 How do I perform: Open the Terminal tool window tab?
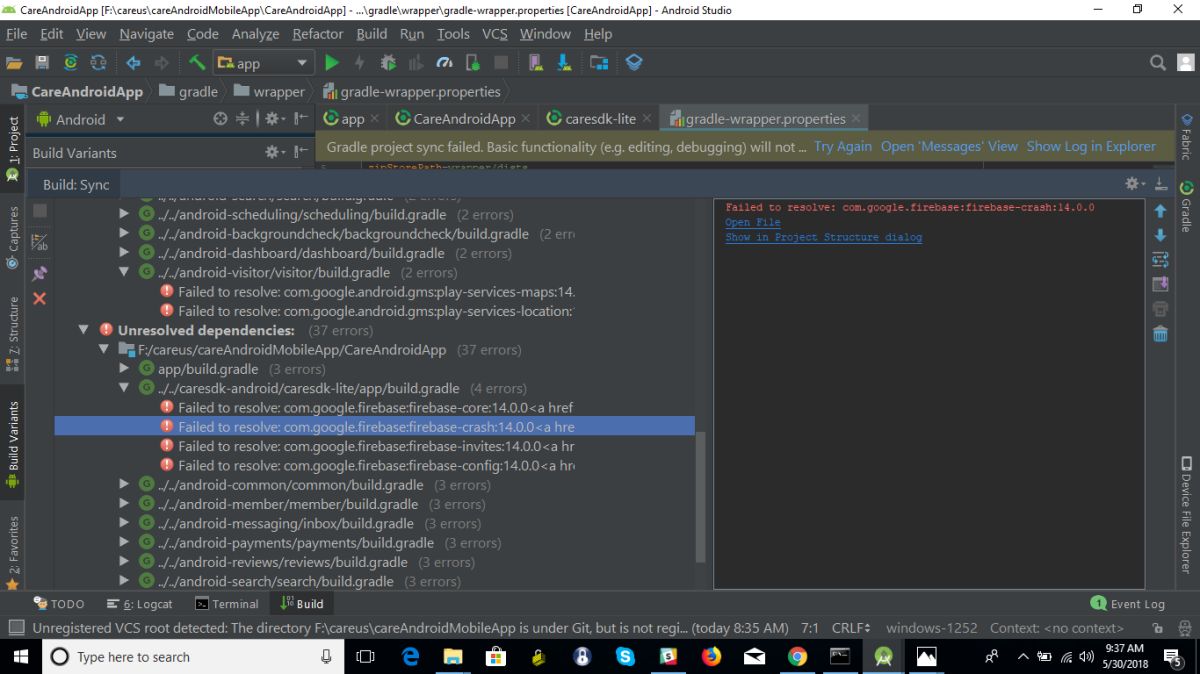coord(227,604)
